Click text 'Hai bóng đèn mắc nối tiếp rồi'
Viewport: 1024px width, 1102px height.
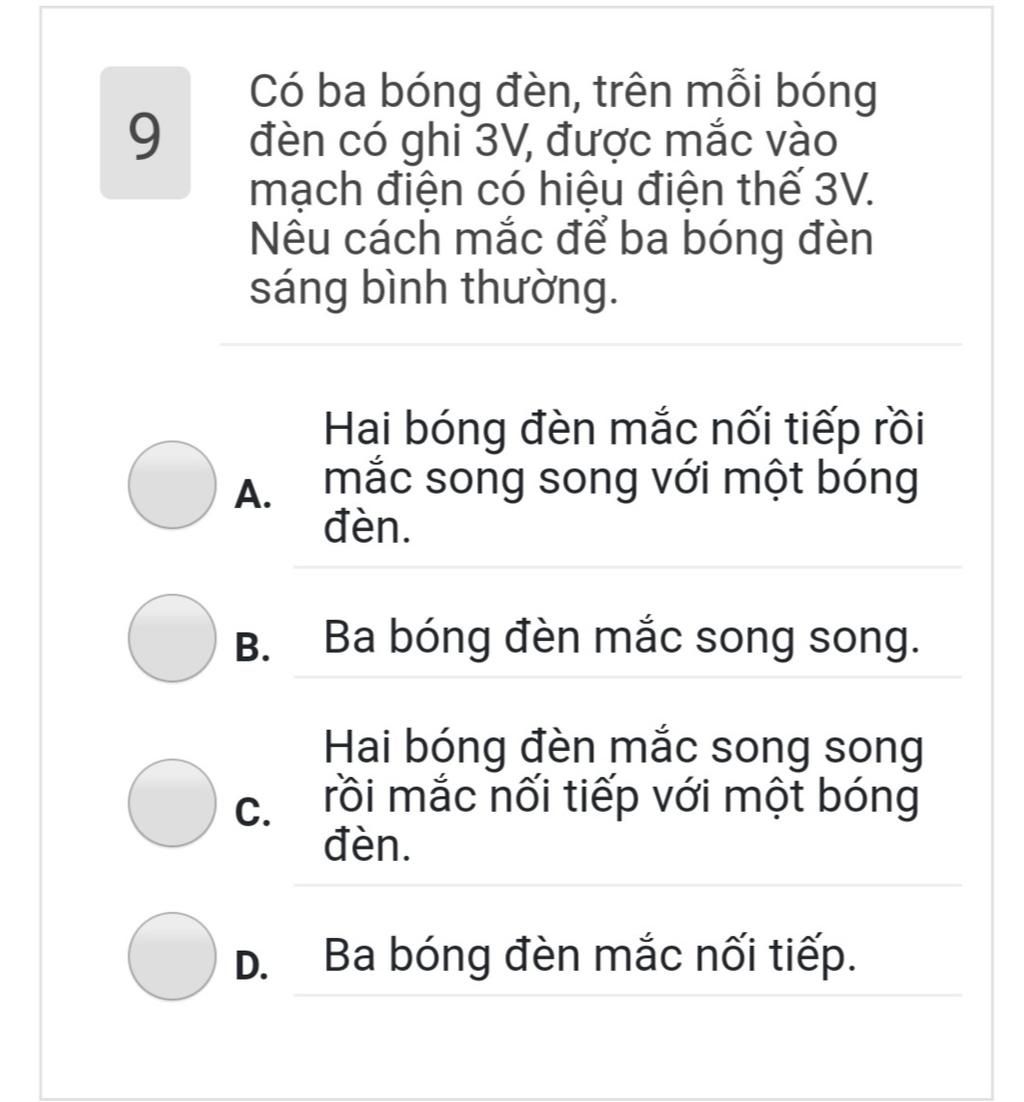pos(623,428)
